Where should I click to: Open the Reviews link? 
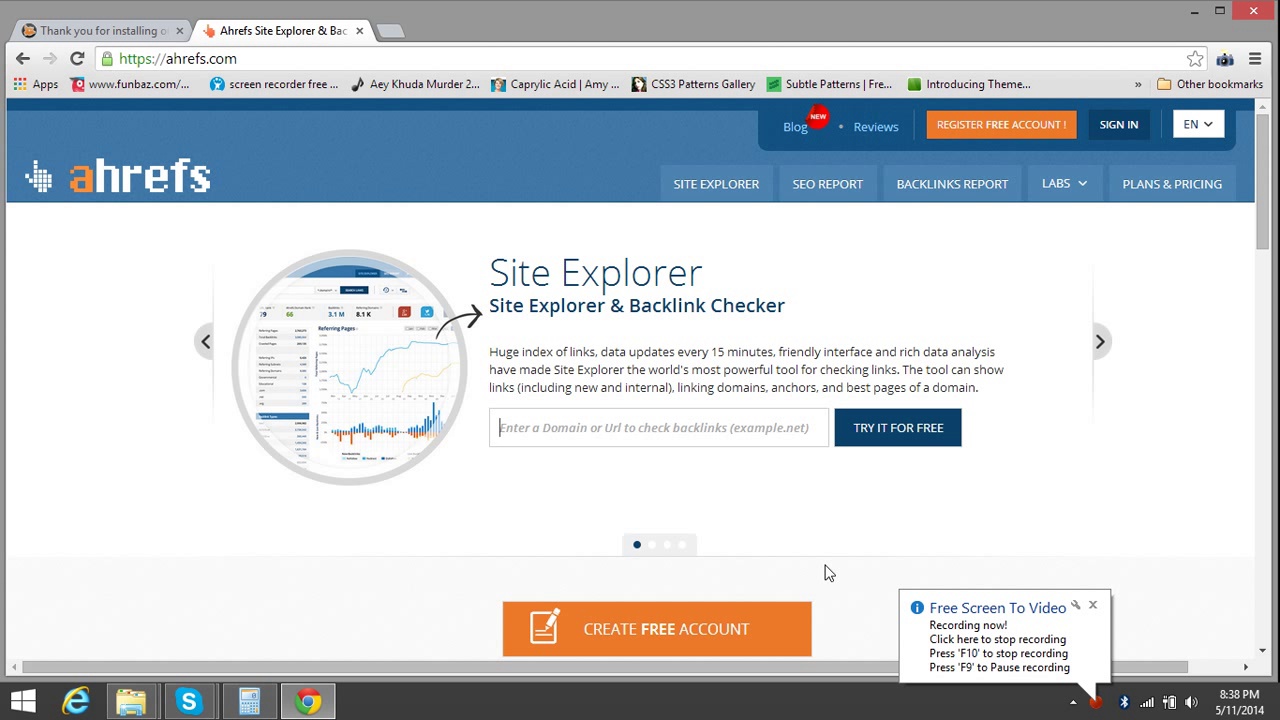tap(876, 126)
